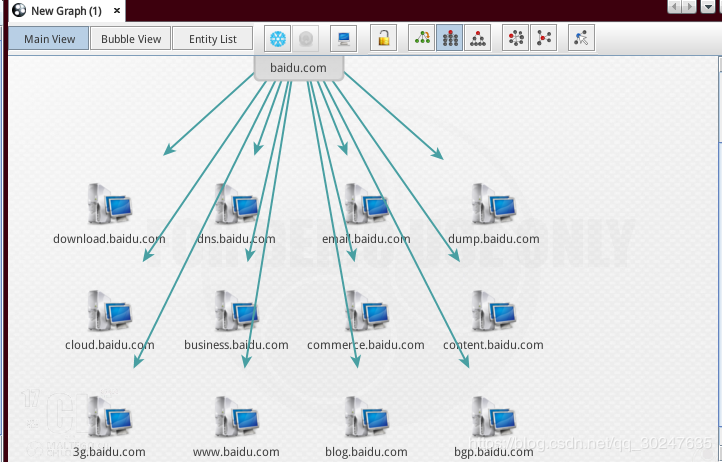Click the 3g.baidu.com label
The width and height of the screenshot is (722, 462).
109,452
